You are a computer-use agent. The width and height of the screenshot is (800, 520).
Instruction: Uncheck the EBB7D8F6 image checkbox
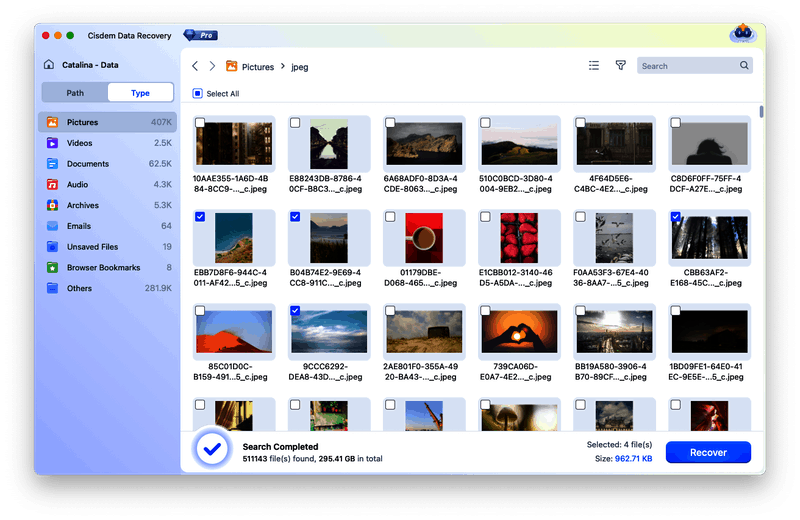(x=199, y=217)
